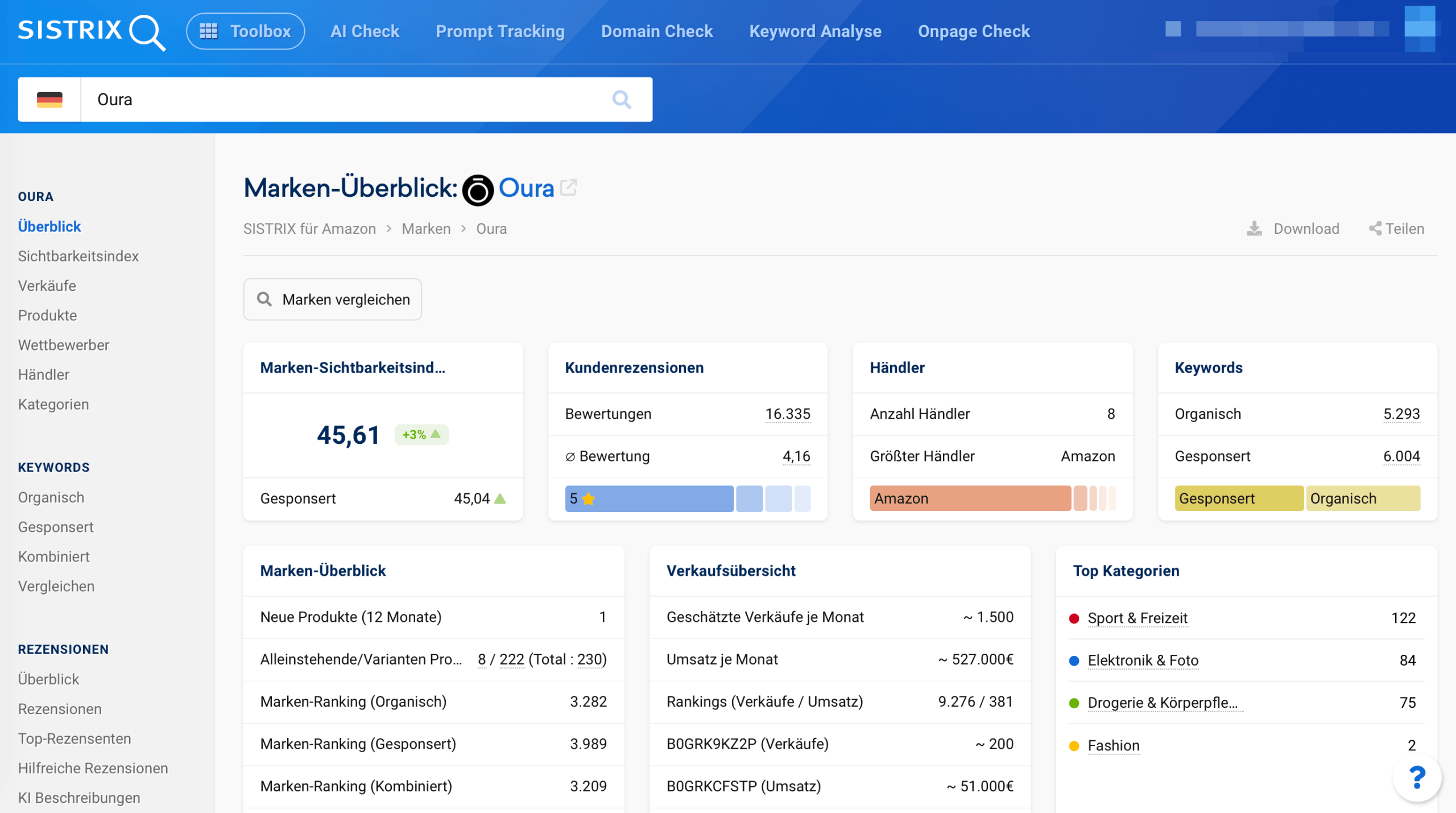Open Top-Rezensenten in sidebar
1456x813 pixels.
point(75,738)
